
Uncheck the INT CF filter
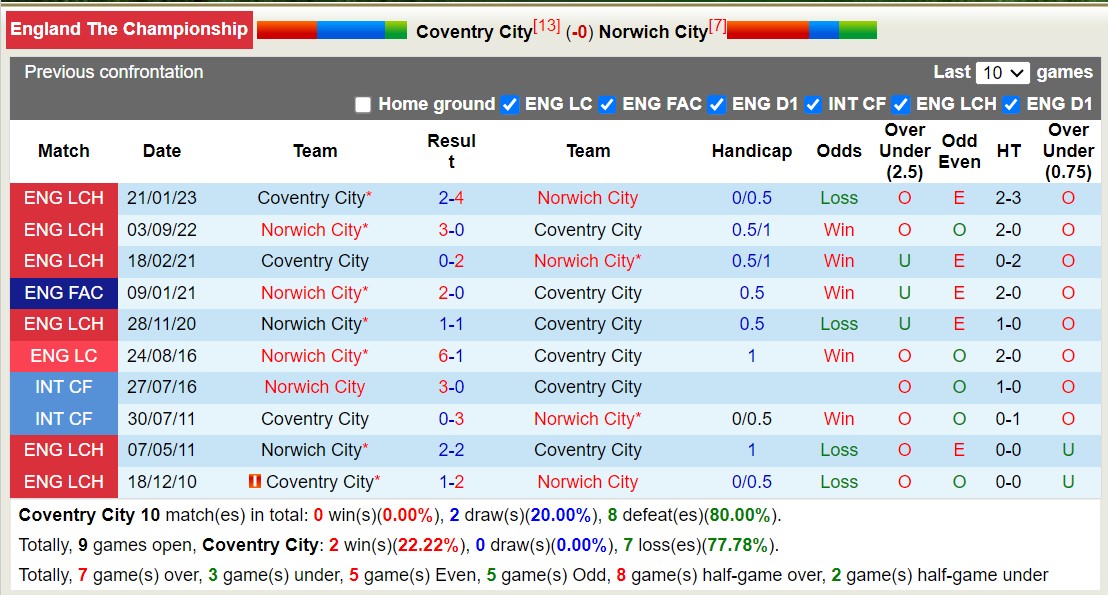point(813,104)
